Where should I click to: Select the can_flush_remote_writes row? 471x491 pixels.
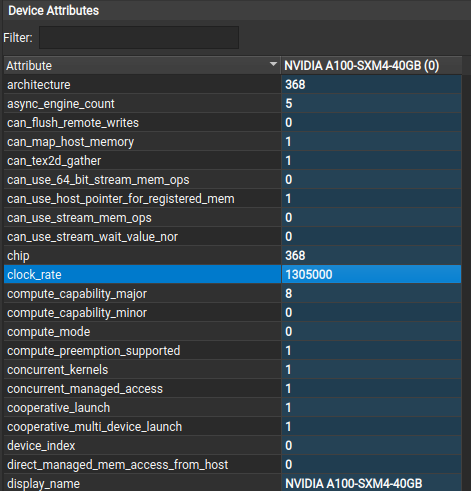[233, 123]
